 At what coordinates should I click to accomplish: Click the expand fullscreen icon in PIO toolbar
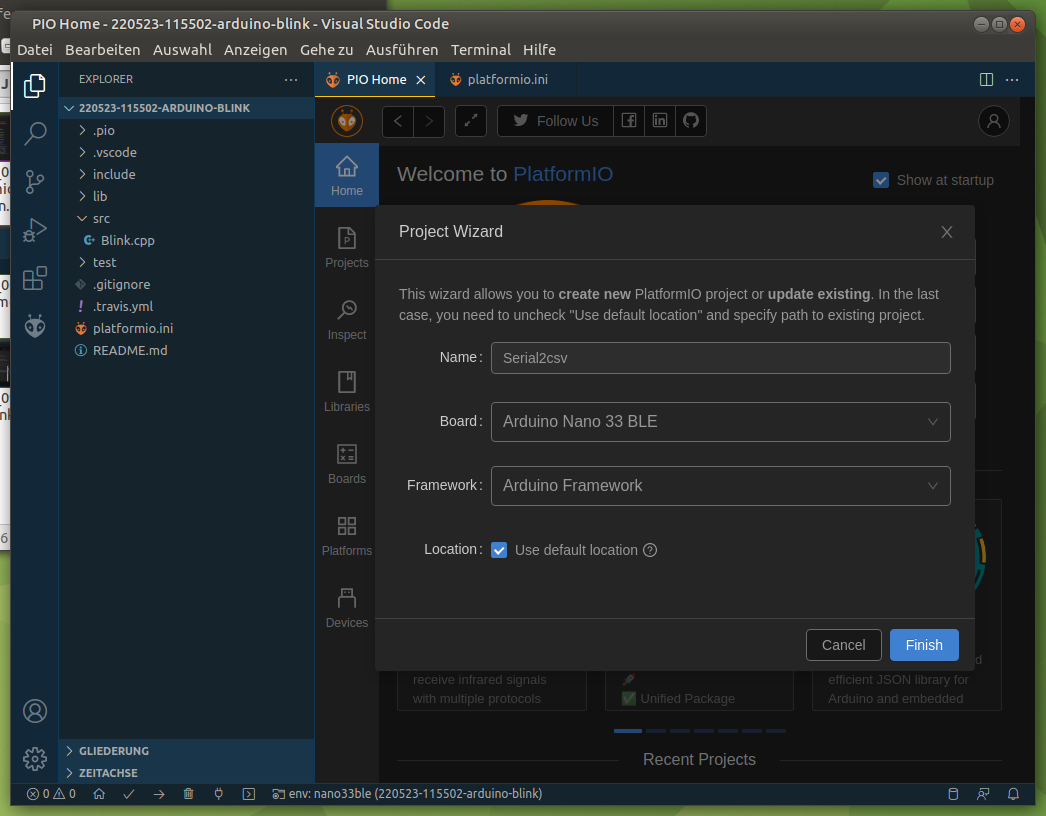(471, 121)
